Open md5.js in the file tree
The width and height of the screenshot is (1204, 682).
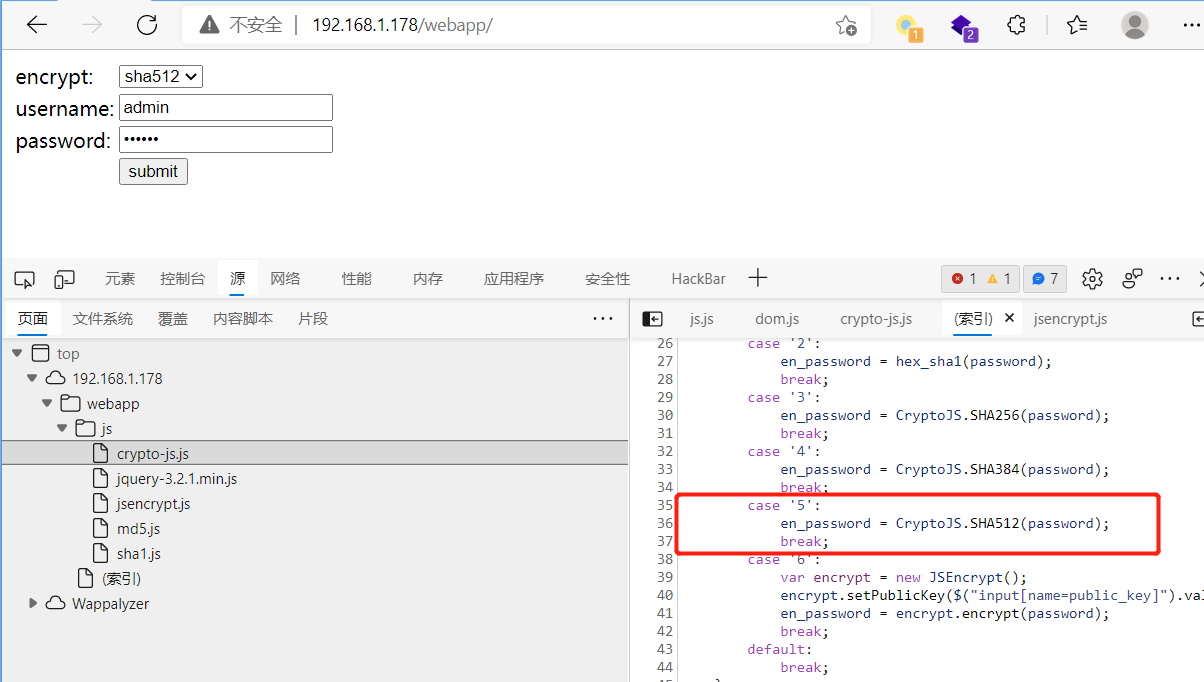point(138,529)
